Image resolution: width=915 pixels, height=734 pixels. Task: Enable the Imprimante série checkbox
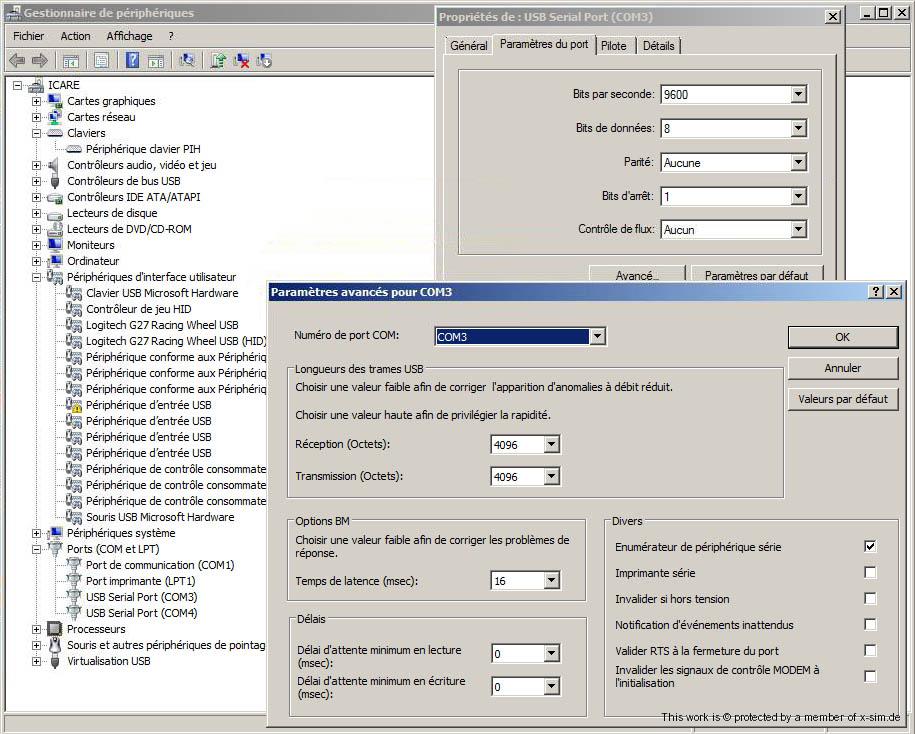(x=870, y=573)
